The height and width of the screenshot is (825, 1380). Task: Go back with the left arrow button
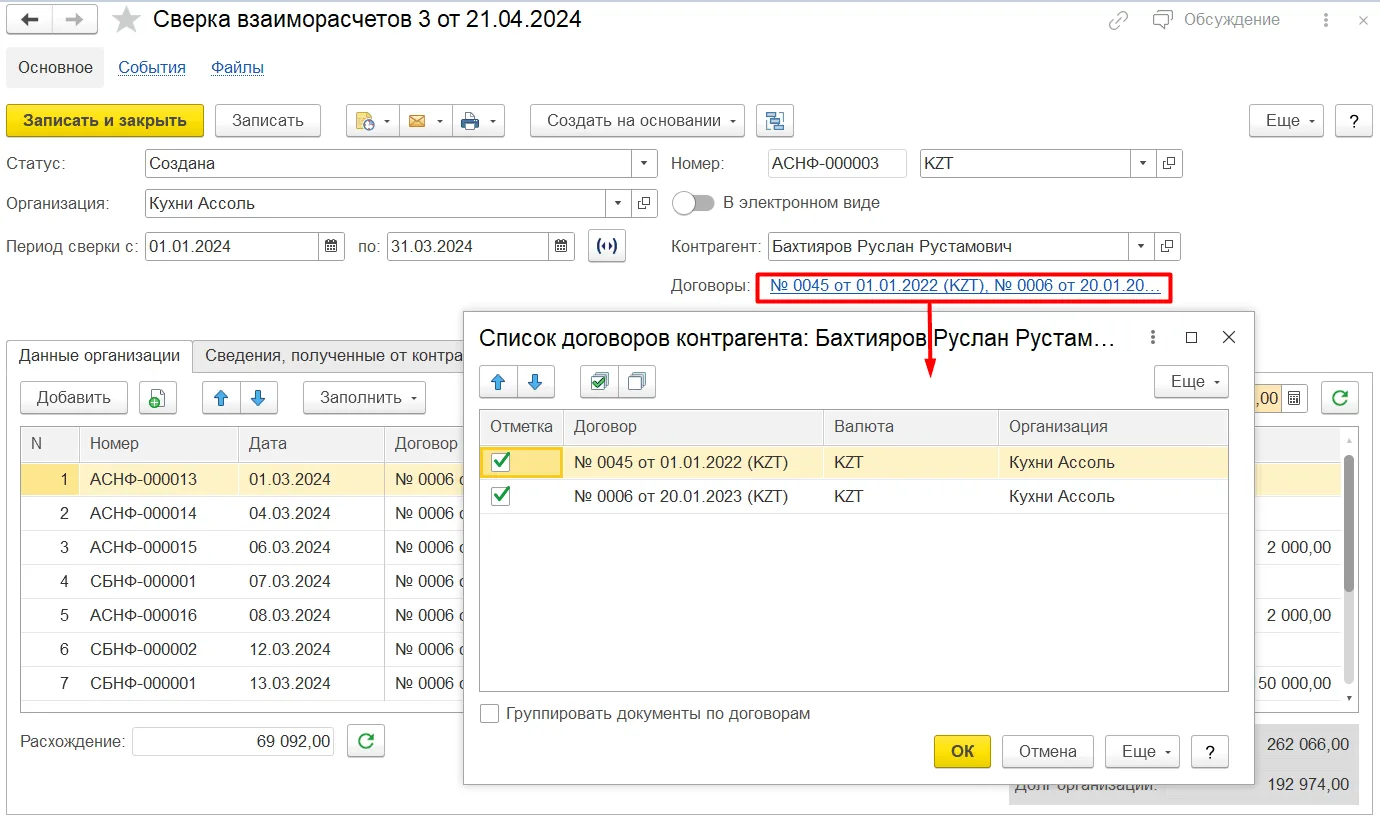pos(29,20)
